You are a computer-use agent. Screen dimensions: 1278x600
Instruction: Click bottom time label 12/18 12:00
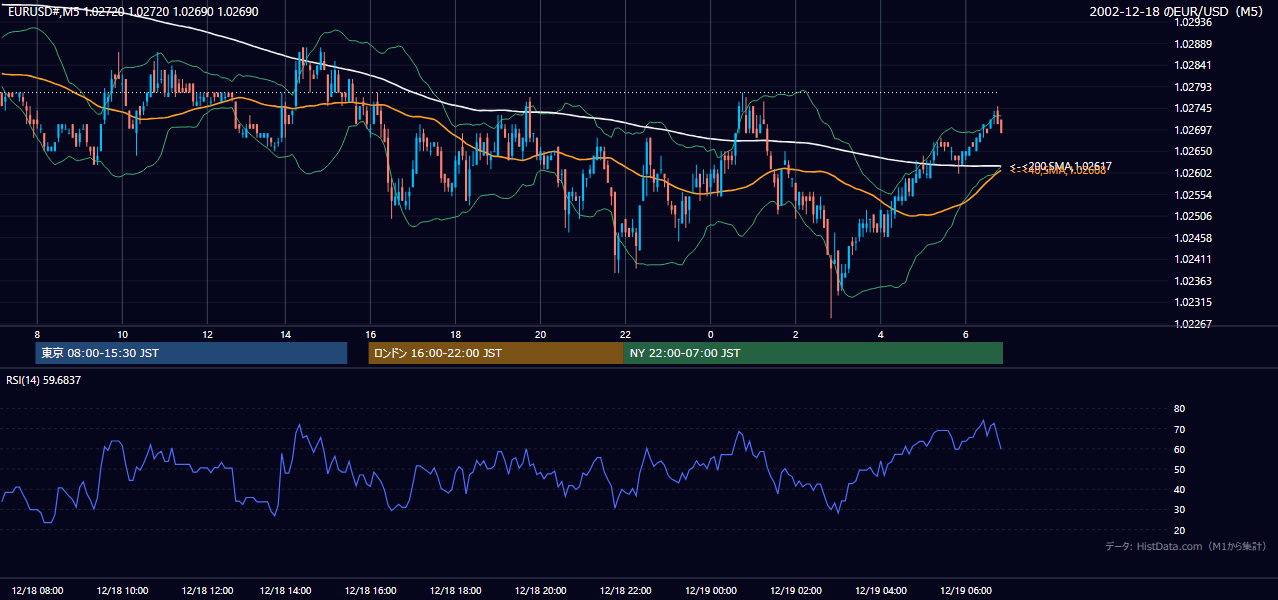point(207,590)
